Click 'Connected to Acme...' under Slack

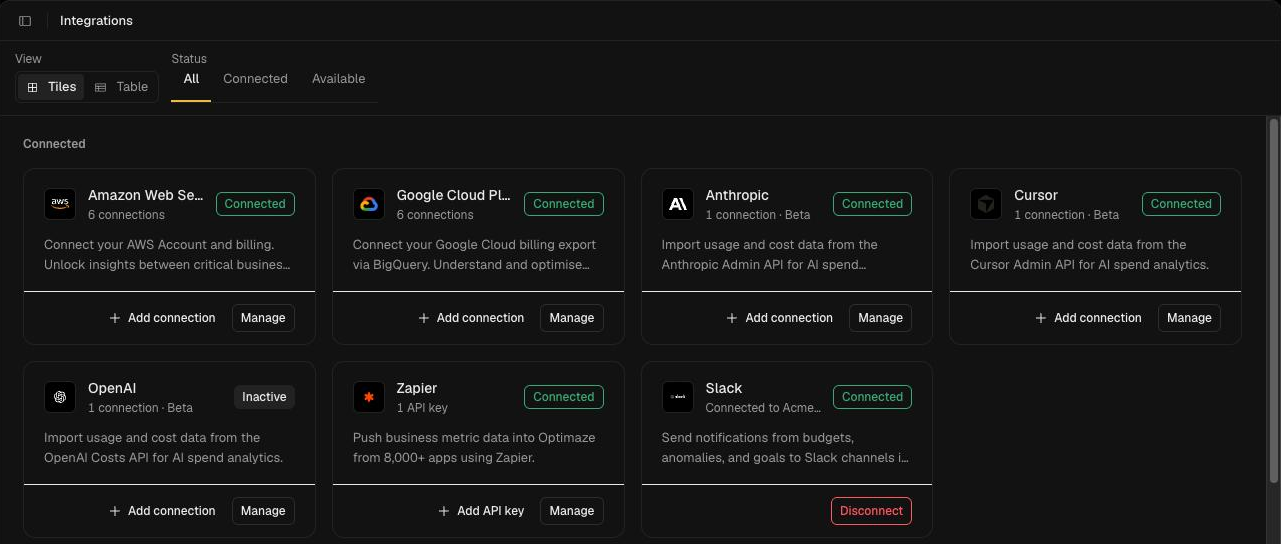tap(763, 408)
